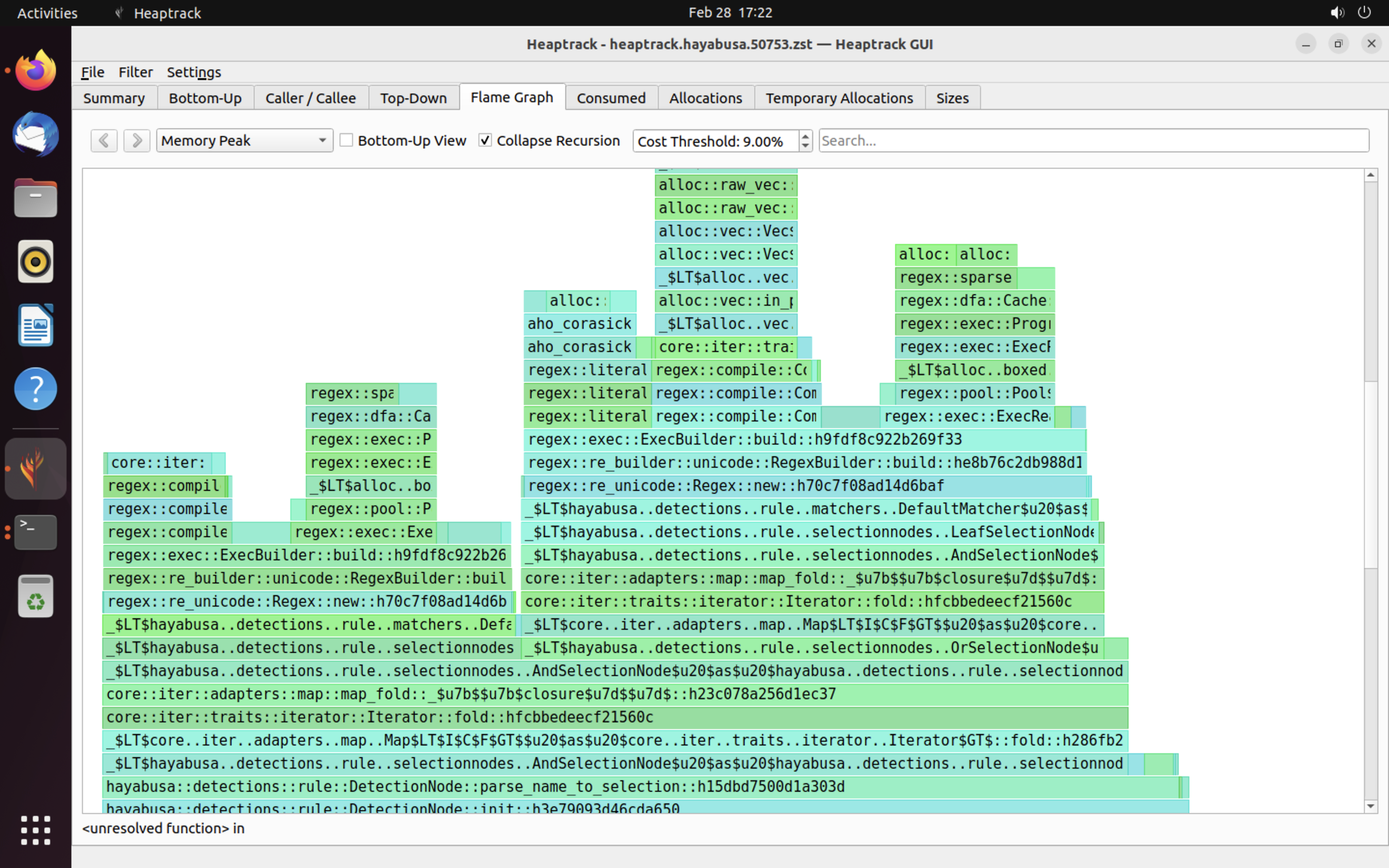Select the DetectionNode::parse_name_to_selection frame
The height and width of the screenshot is (868, 1389).
(640, 786)
